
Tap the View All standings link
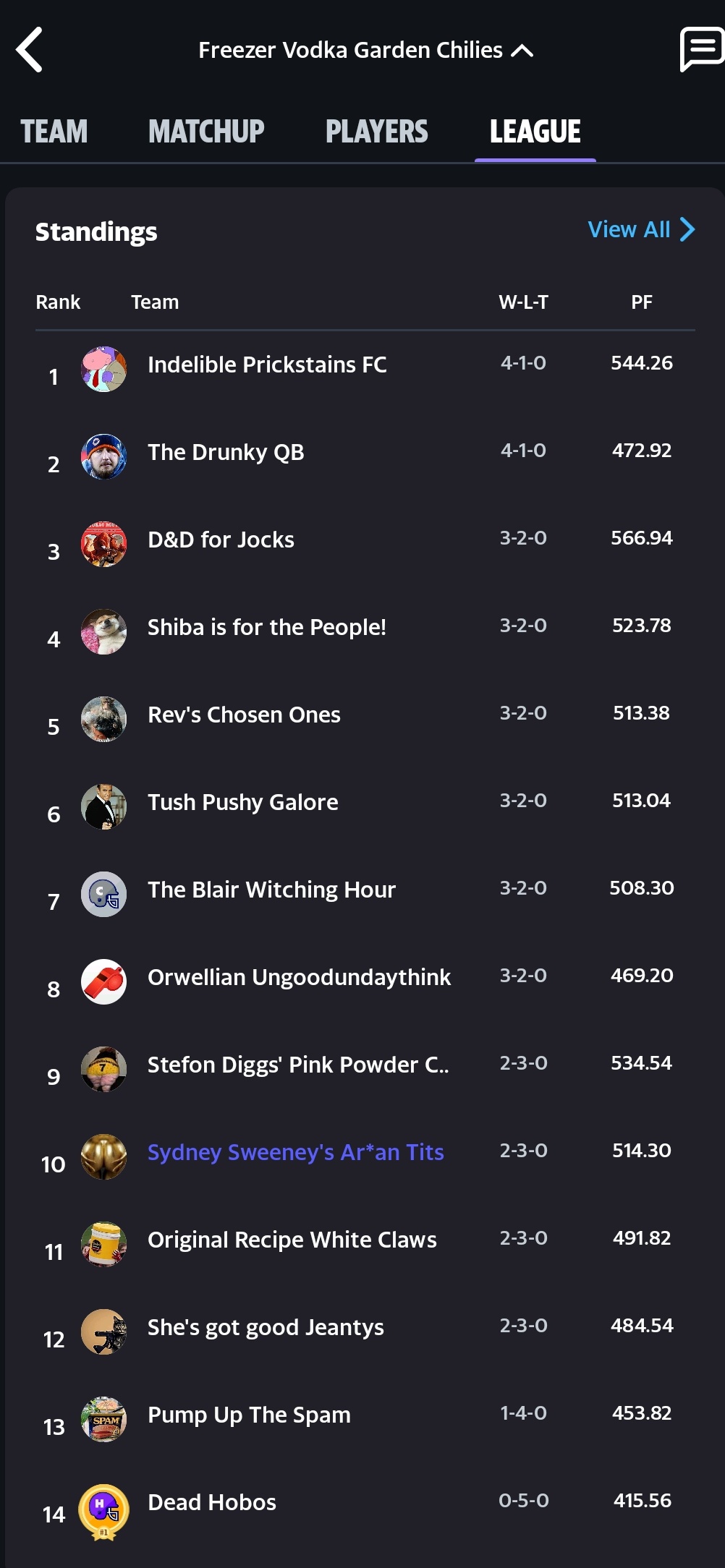(x=629, y=229)
